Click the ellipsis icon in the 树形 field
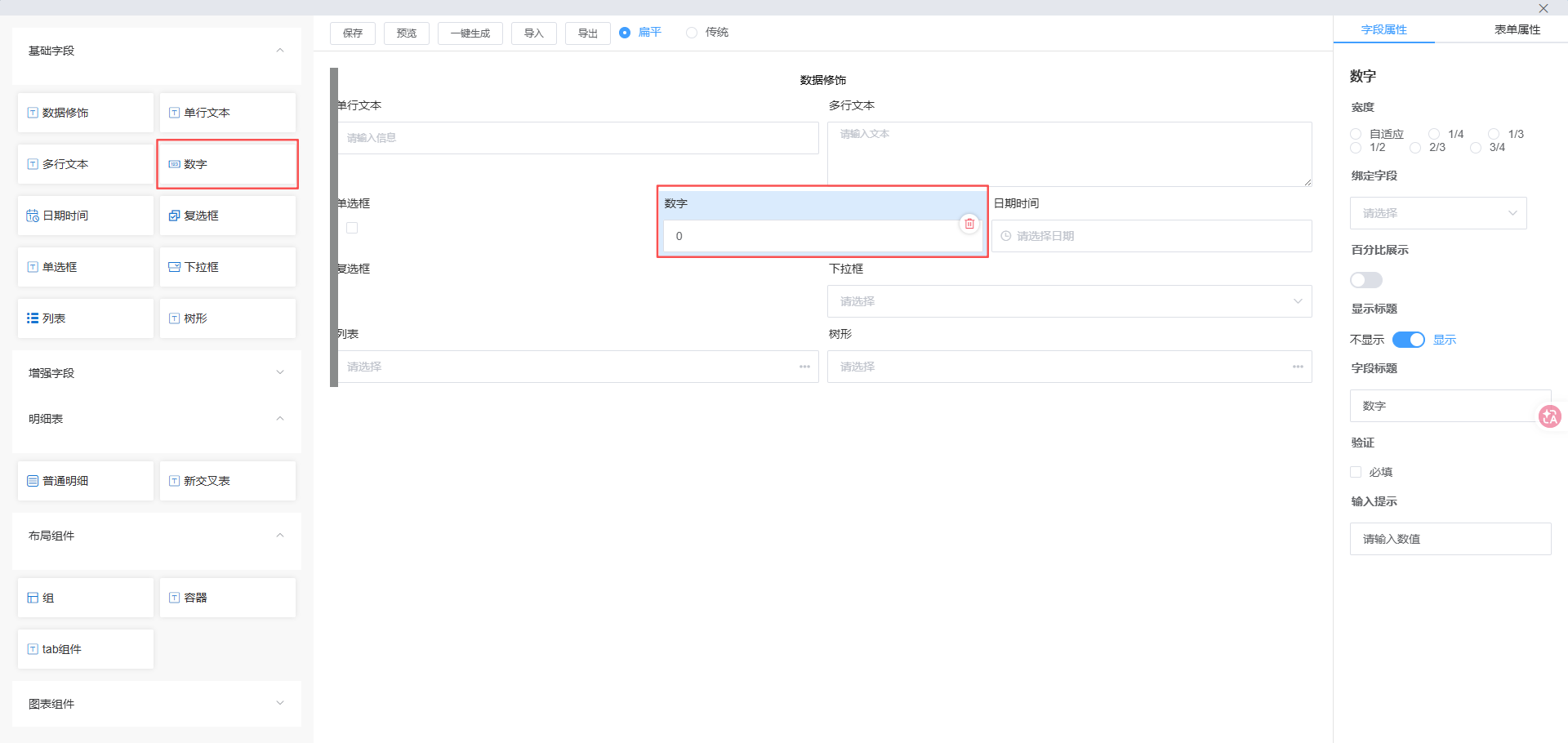This screenshot has height=743, width=1568. 1298,367
